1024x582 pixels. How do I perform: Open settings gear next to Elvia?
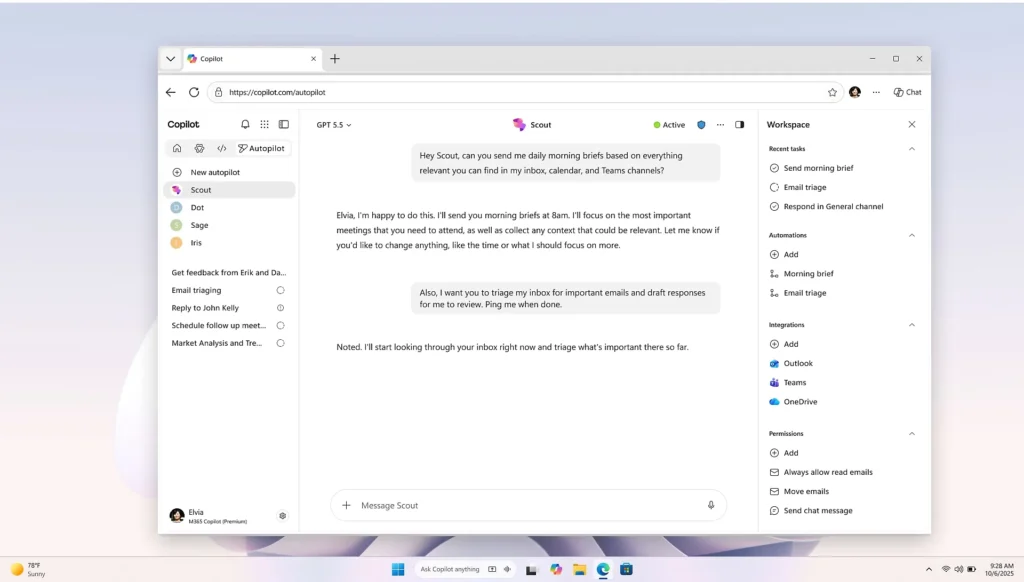(283, 516)
